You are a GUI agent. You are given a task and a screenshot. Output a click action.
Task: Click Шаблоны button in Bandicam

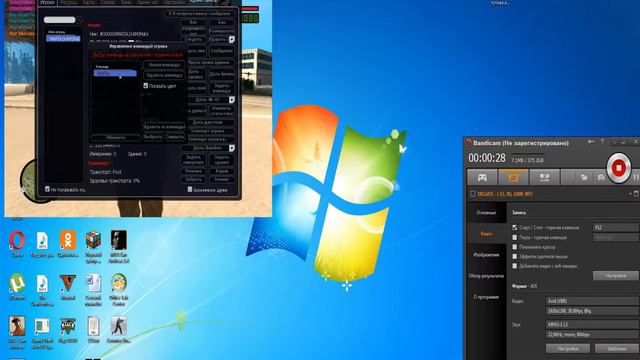coord(617,349)
